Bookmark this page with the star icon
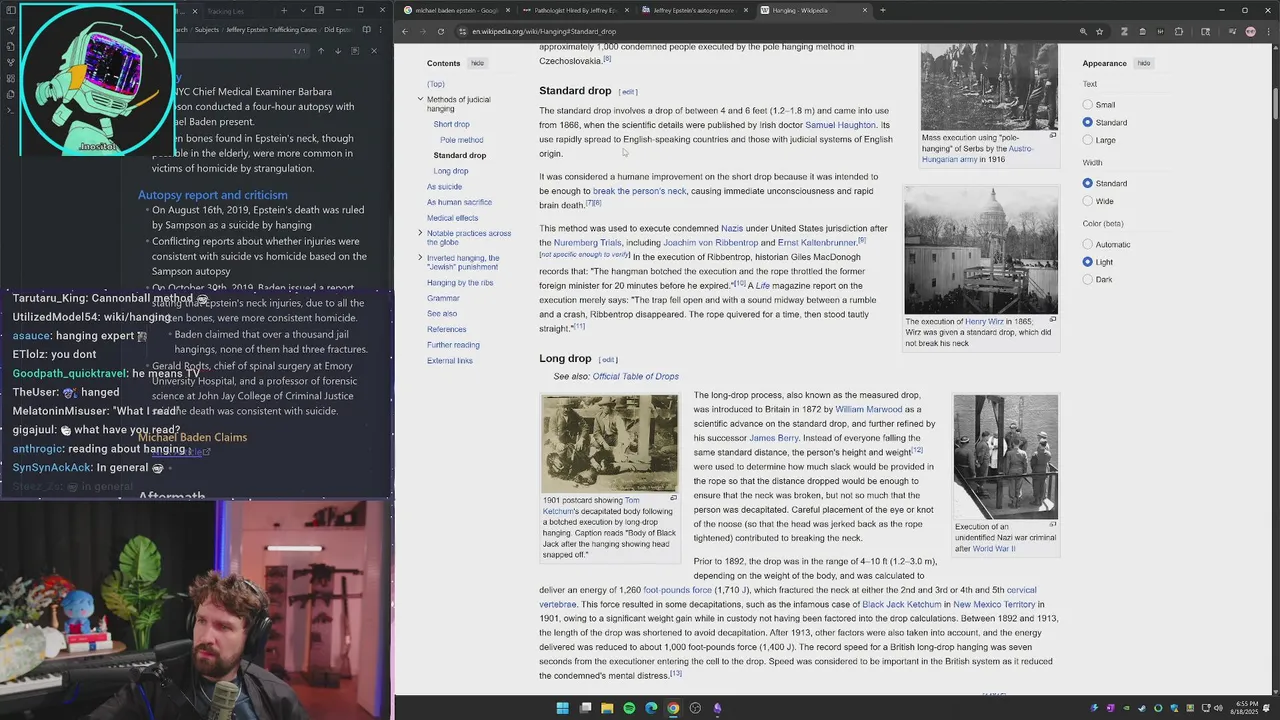The height and width of the screenshot is (720, 1280). tap(1101, 31)
